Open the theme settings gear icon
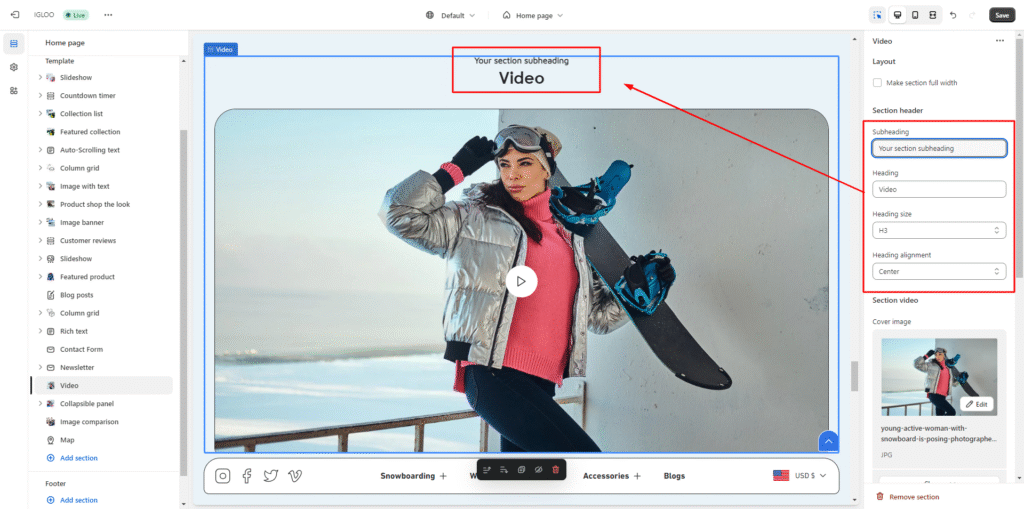The image size is (1024, 509). pos(14,67)
